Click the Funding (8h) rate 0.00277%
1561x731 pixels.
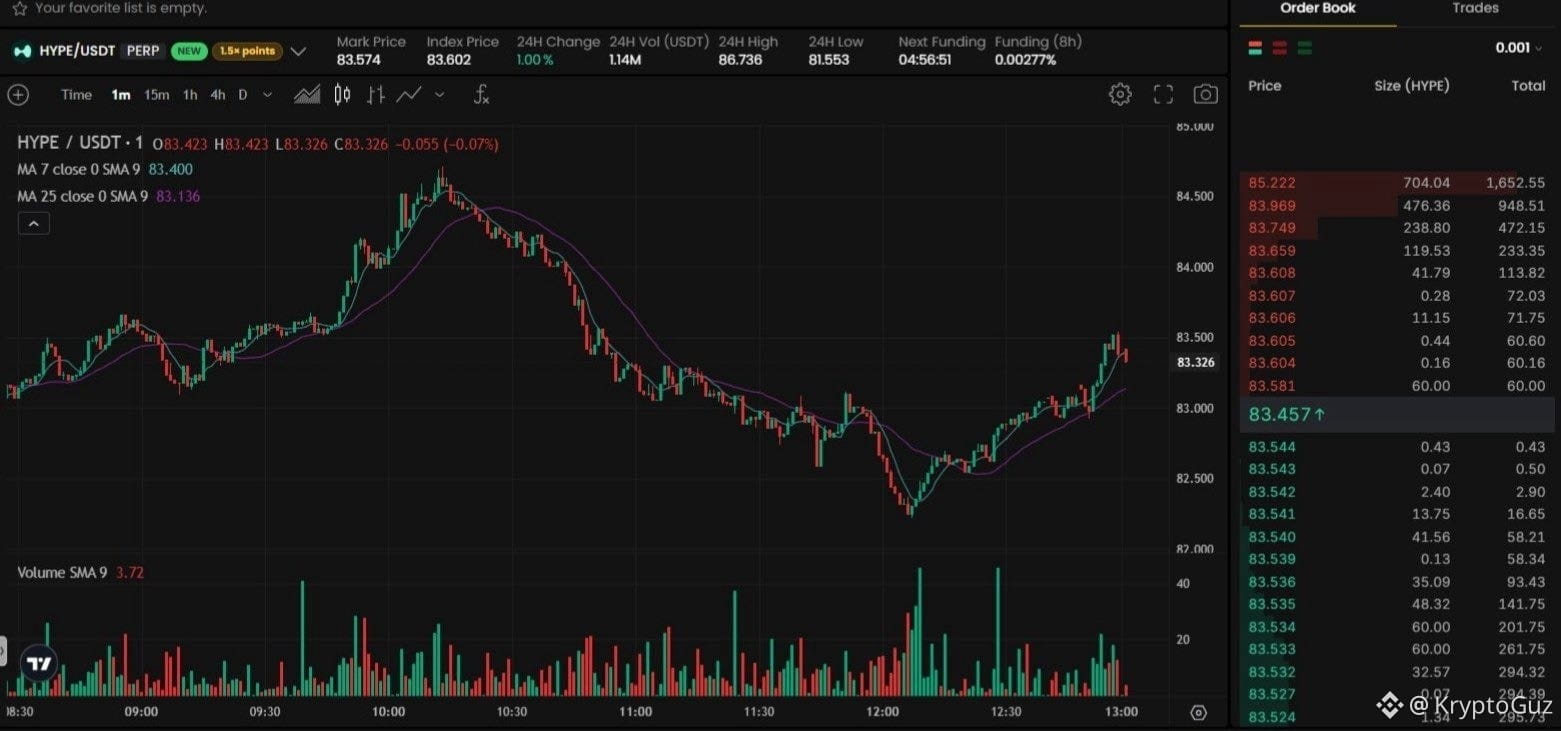(x=1025, y=60)
